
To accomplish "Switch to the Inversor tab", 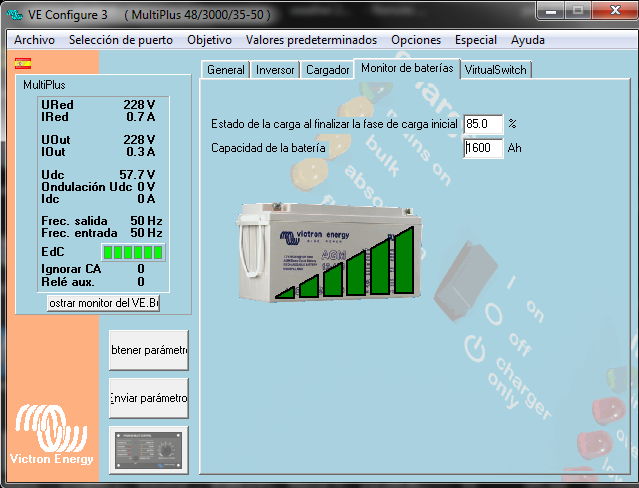I will [275, 70].
